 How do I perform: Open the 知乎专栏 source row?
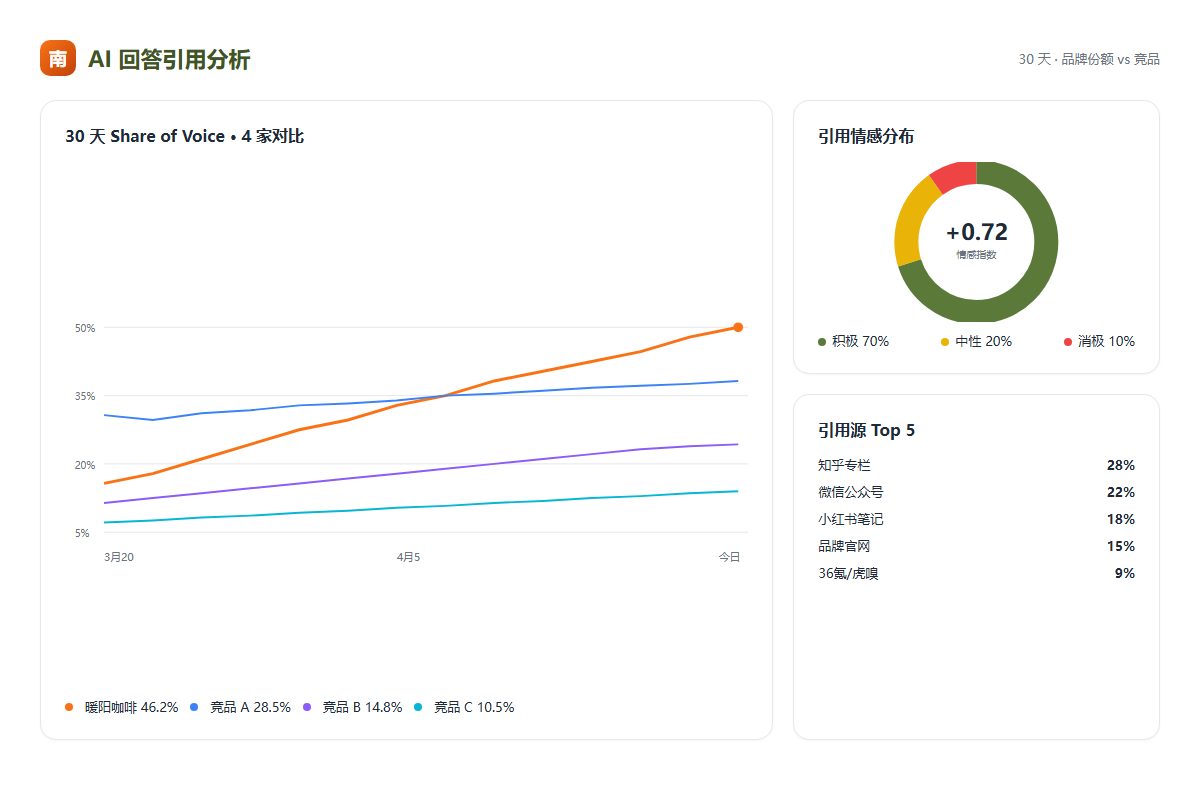coord(976,465)
